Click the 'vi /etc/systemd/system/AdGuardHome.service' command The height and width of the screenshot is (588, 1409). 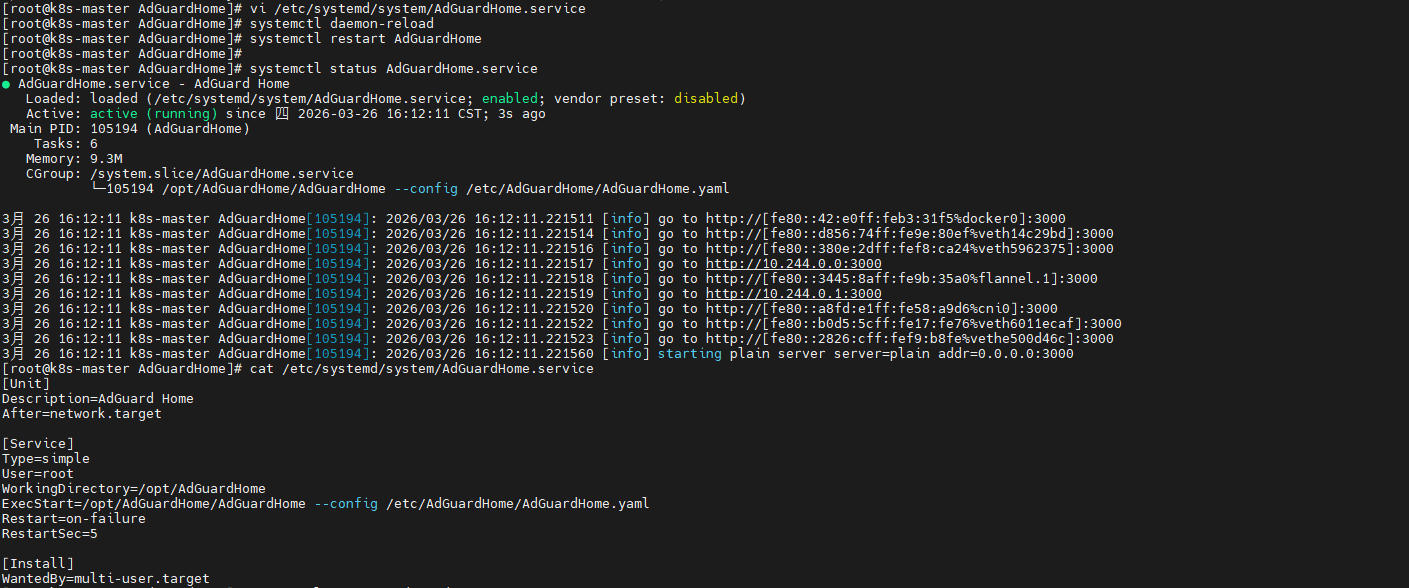(x=418, y=9)
